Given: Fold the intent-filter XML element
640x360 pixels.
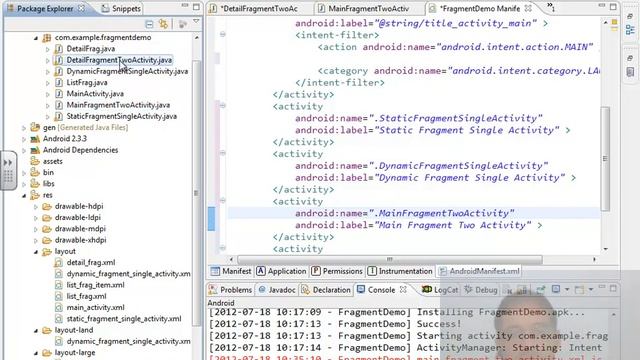Looking at the screenshot, I should 222,35.
